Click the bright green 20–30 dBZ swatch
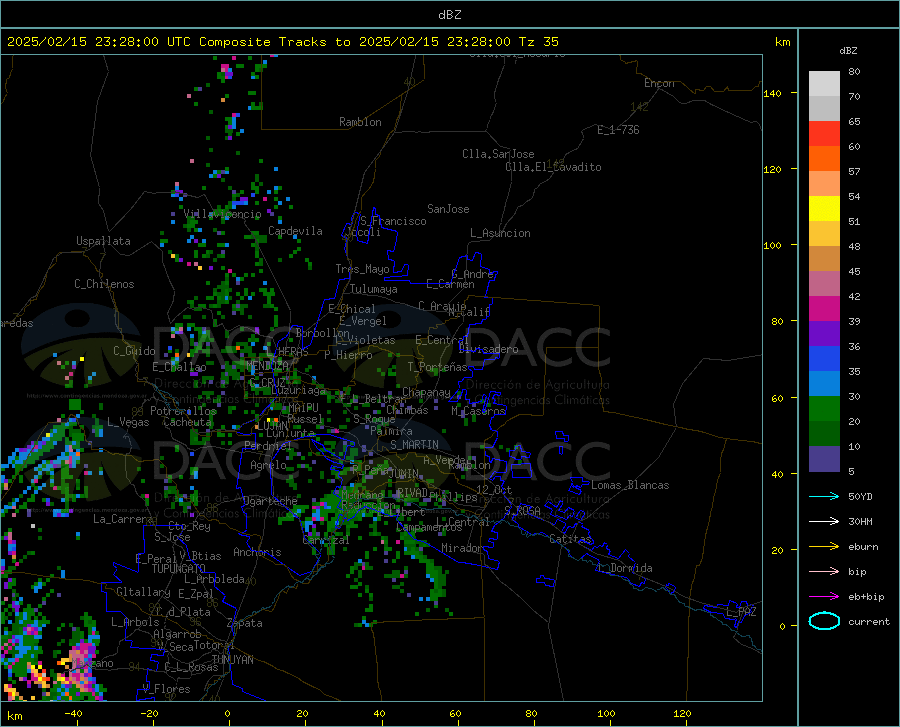This screenshot has height=727, width=900. click(x=824, y=409)
